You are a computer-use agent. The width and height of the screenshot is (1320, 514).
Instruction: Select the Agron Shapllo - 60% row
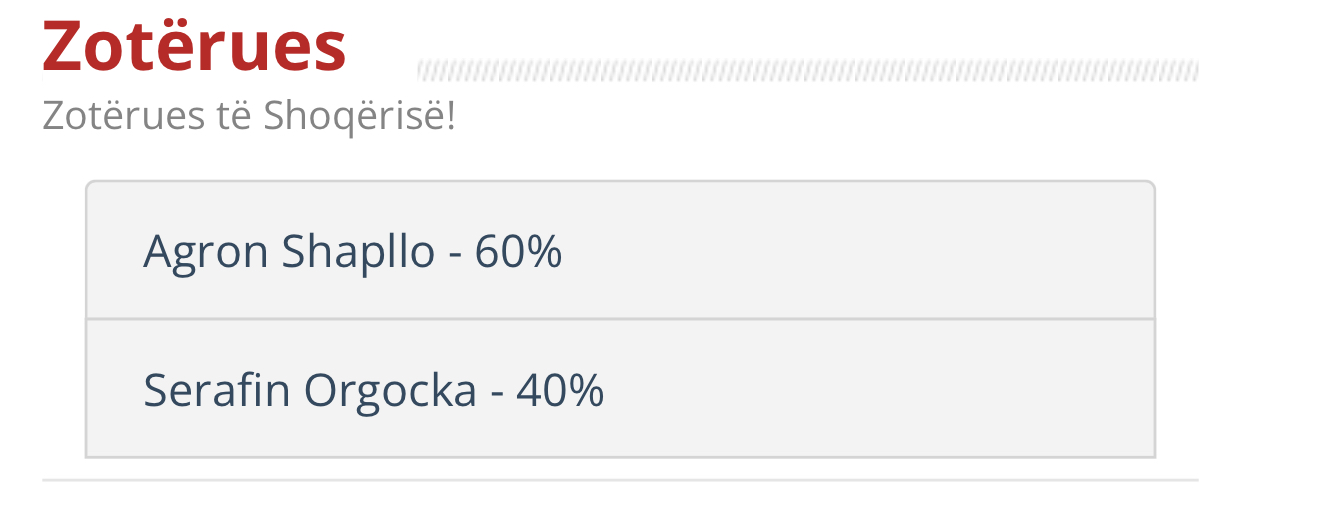click(x=620, y=250)
